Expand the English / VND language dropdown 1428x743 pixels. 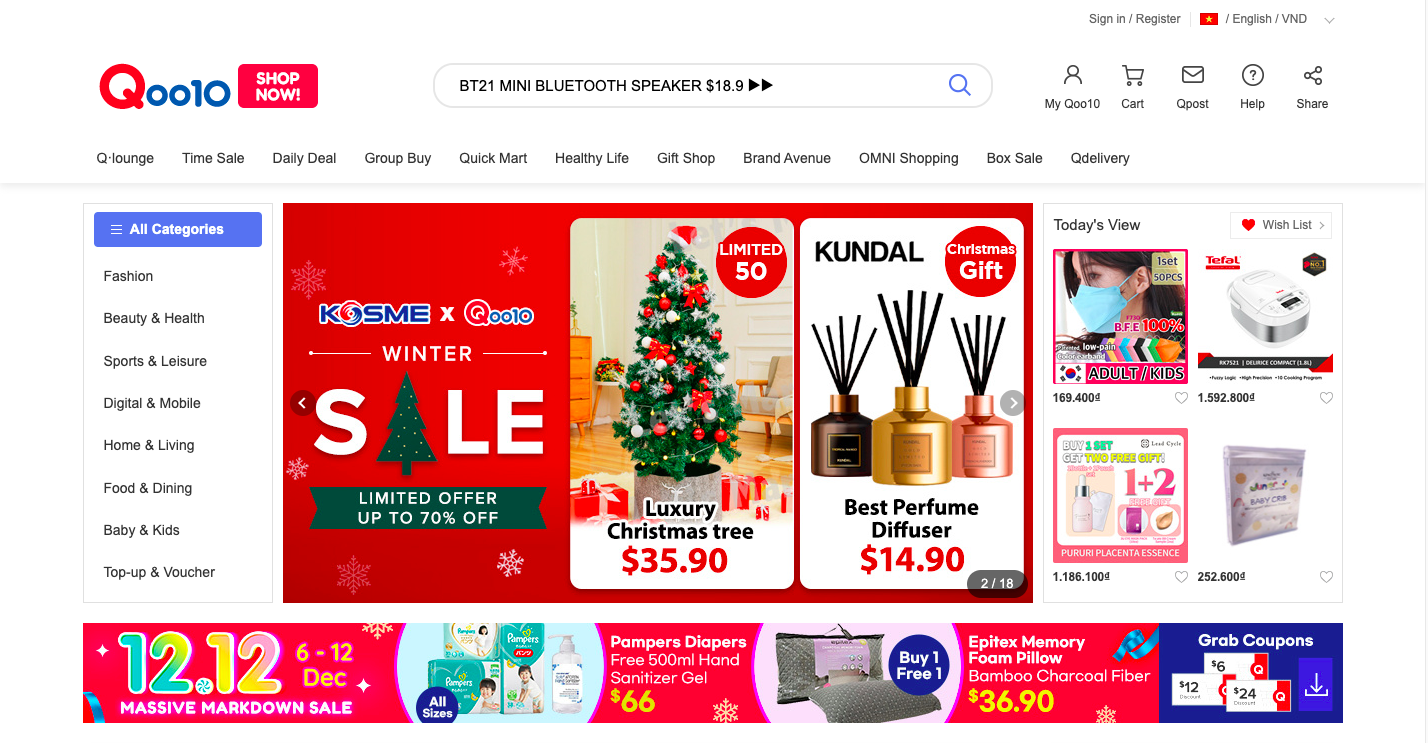pos(1329,20)
